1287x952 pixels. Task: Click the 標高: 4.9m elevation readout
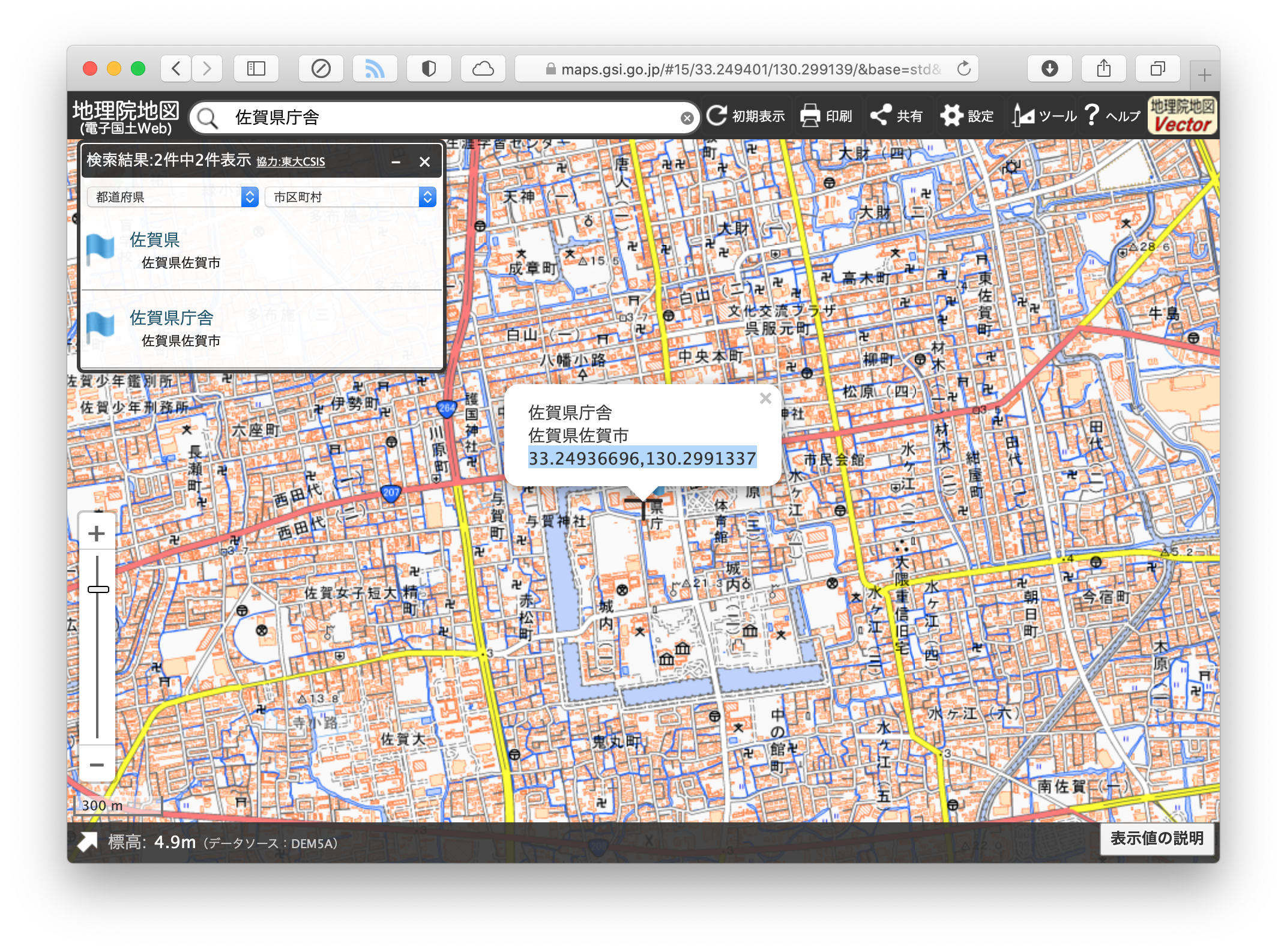click(x=152, y=842)
